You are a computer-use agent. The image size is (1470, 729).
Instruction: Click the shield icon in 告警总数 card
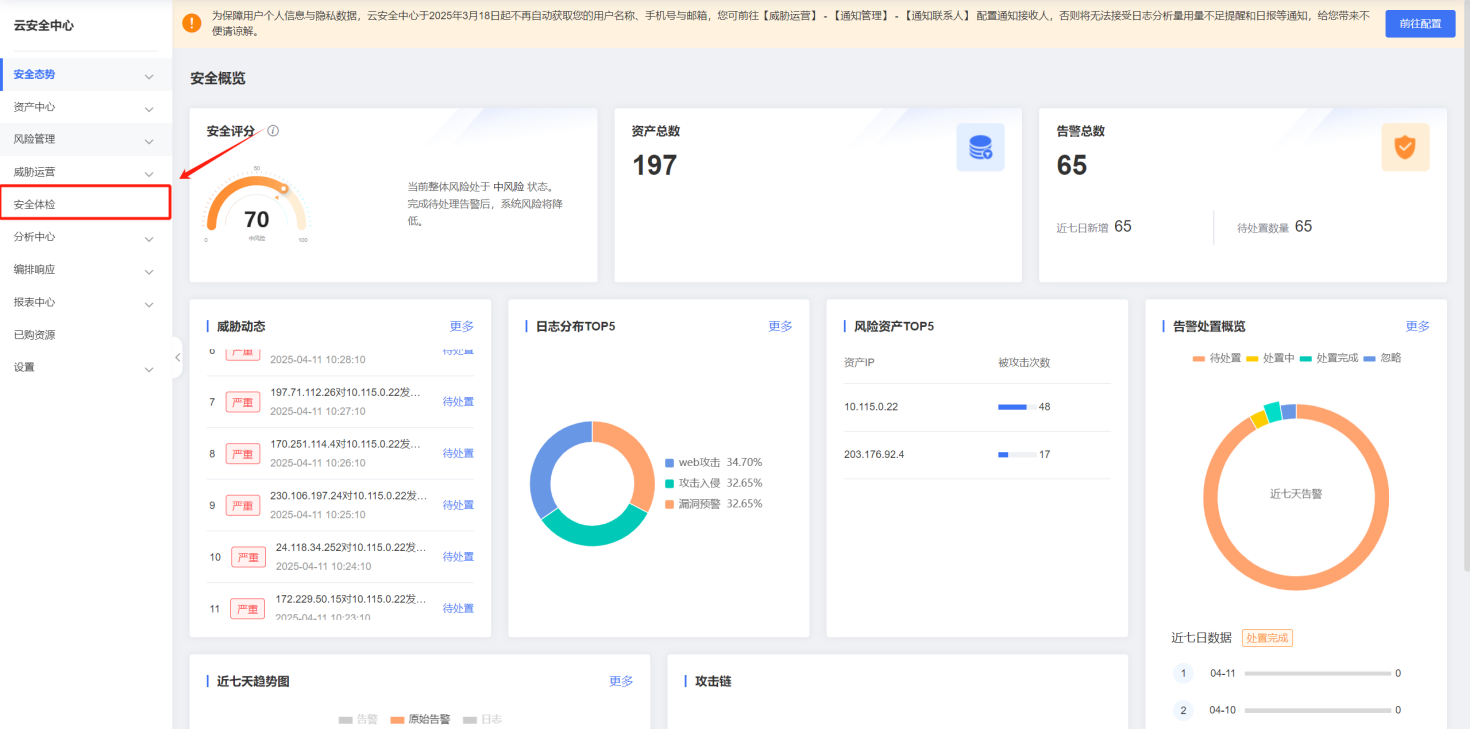pyautogui.click(x=1405, y=148)
